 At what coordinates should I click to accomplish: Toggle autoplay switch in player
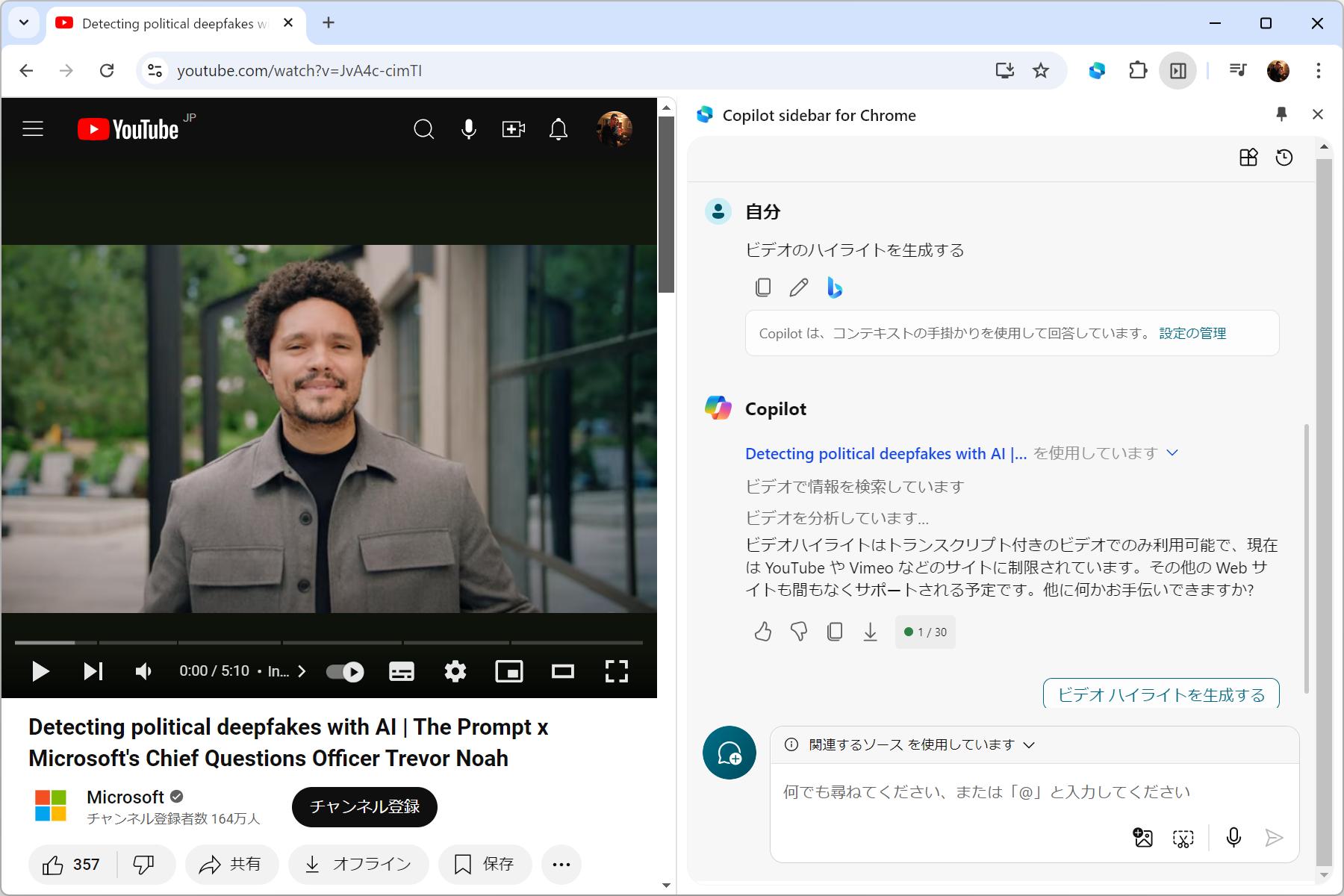[345, 671]
